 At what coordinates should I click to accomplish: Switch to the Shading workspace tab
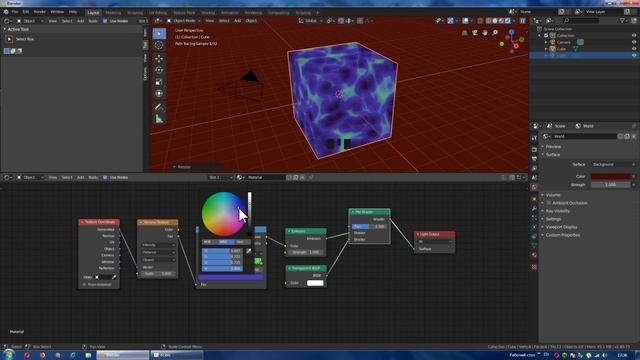[208, 13]
